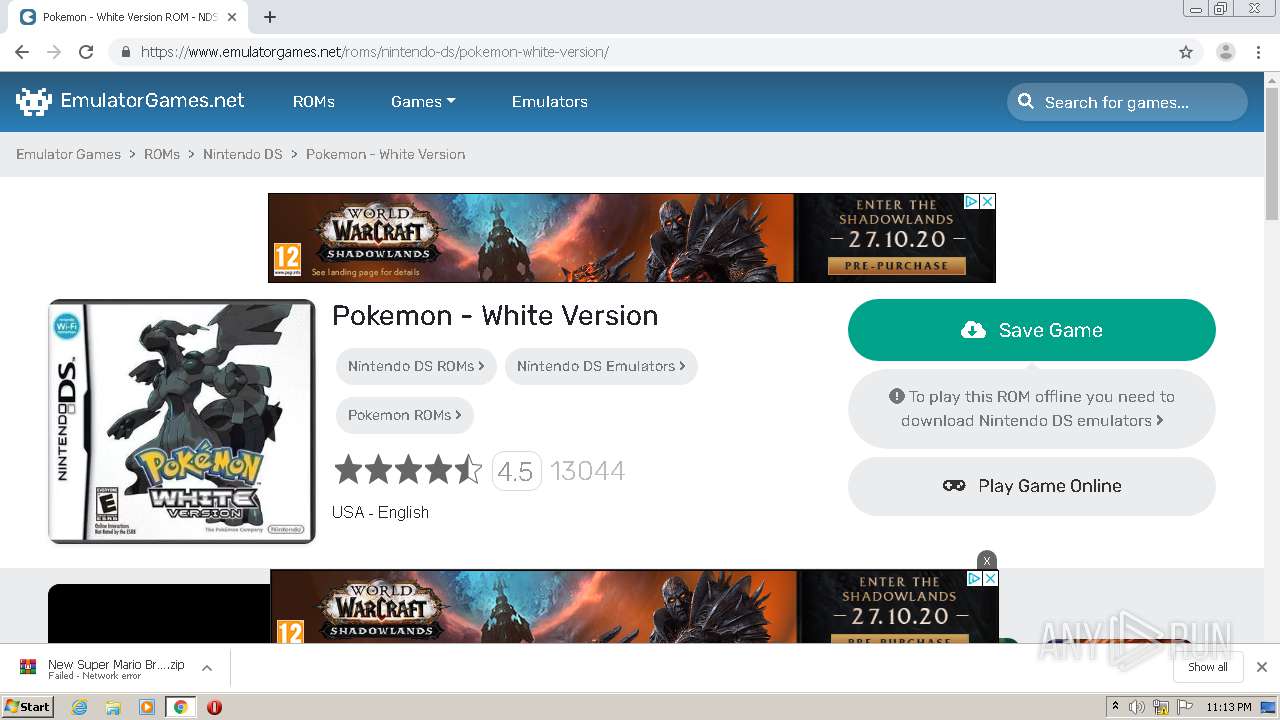
Task: Launch Internet Explorer from taskbar
Action: (80, 707)
